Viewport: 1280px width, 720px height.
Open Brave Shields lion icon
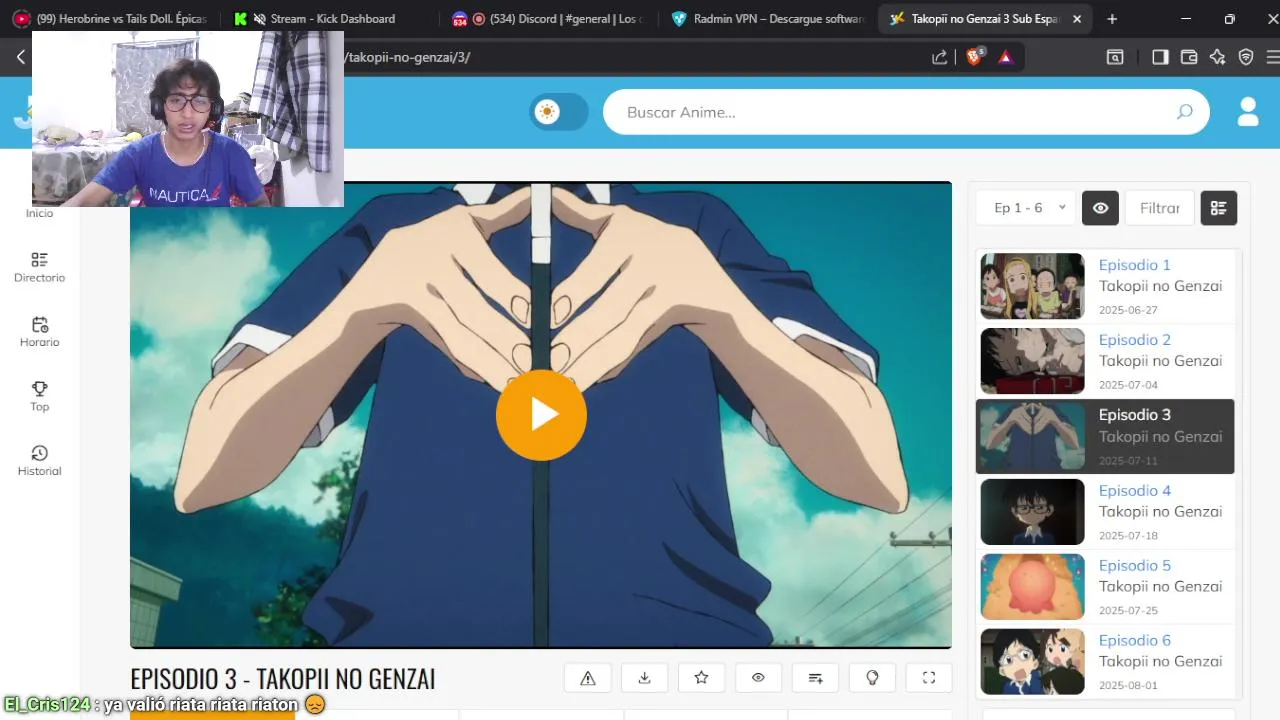tap(974, 56)
